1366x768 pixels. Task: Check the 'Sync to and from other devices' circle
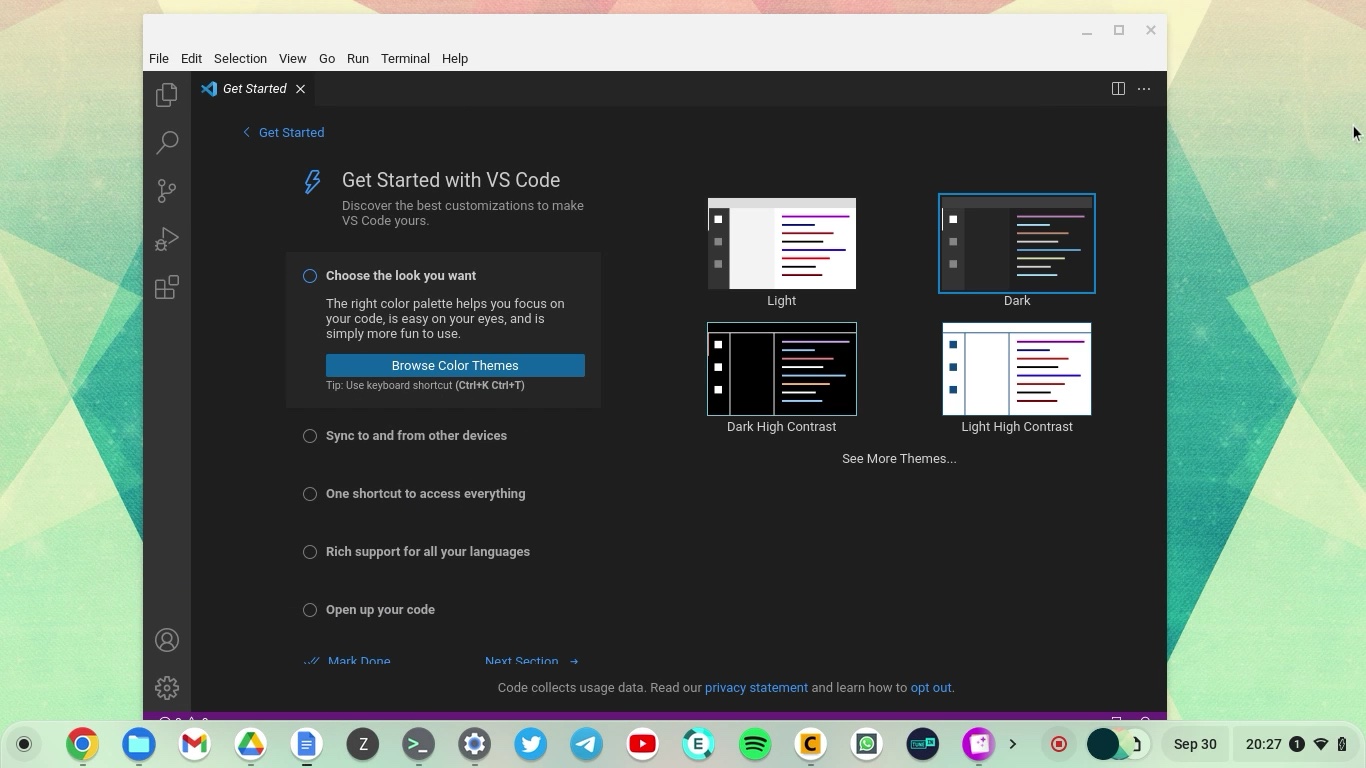coord(310,436)
